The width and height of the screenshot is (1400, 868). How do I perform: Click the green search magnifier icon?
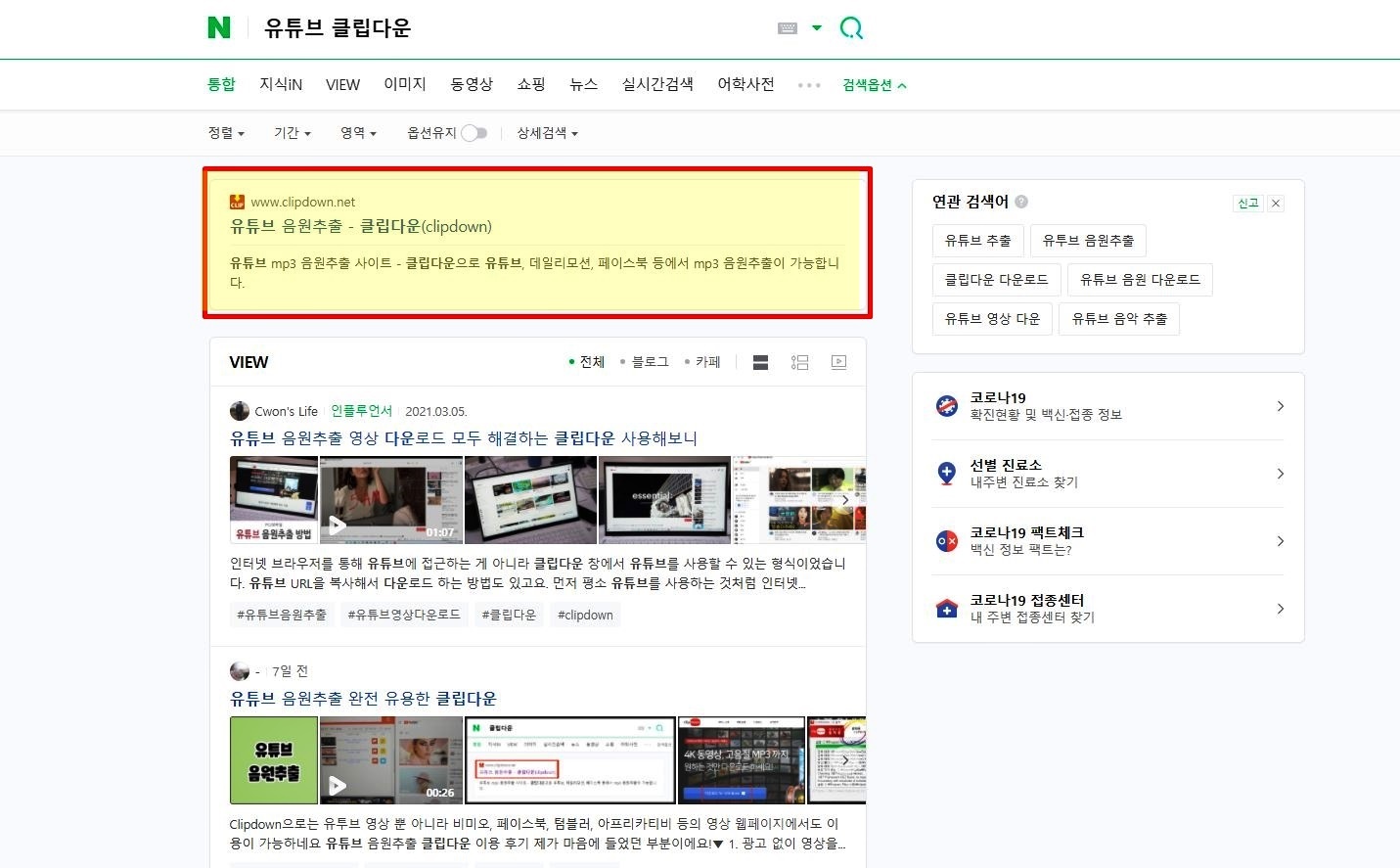(851, 27)
